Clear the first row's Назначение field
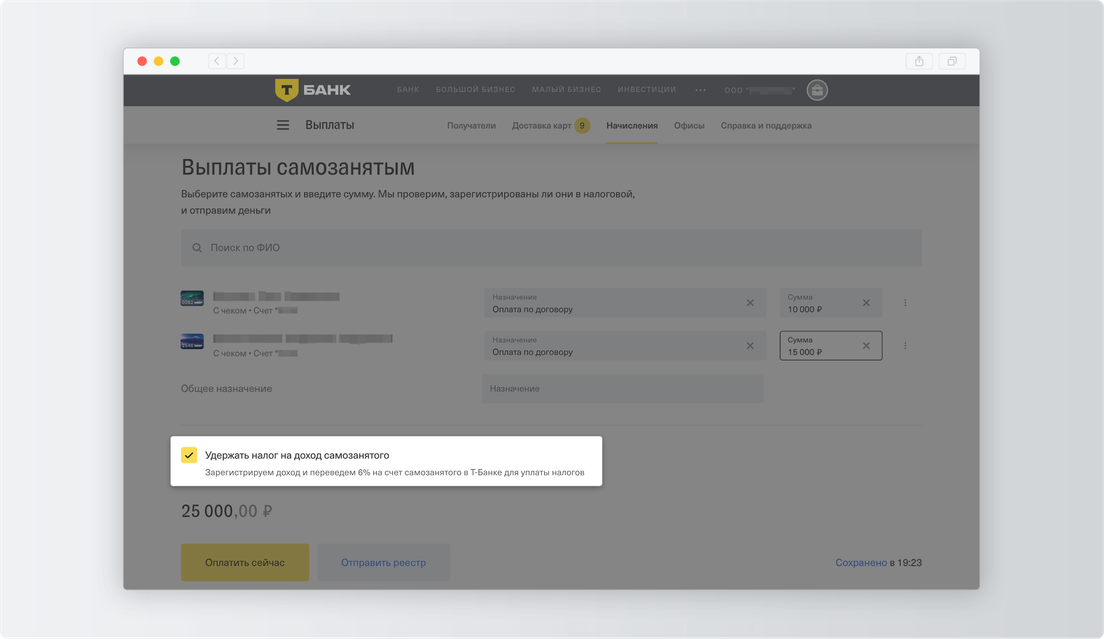The width and height of the screenshot is (1104, 639). pyautogui.click(x=750, y=303)
